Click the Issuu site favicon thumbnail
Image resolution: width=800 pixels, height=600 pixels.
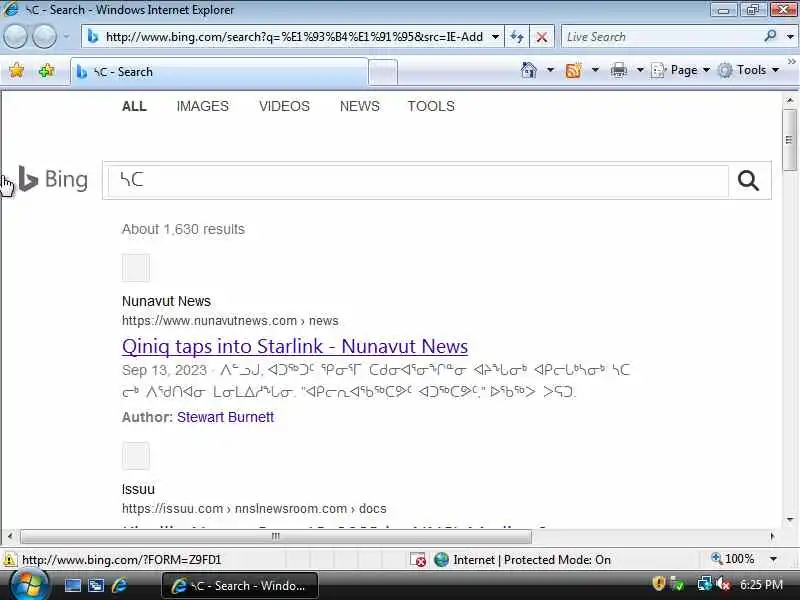(136, 455)
